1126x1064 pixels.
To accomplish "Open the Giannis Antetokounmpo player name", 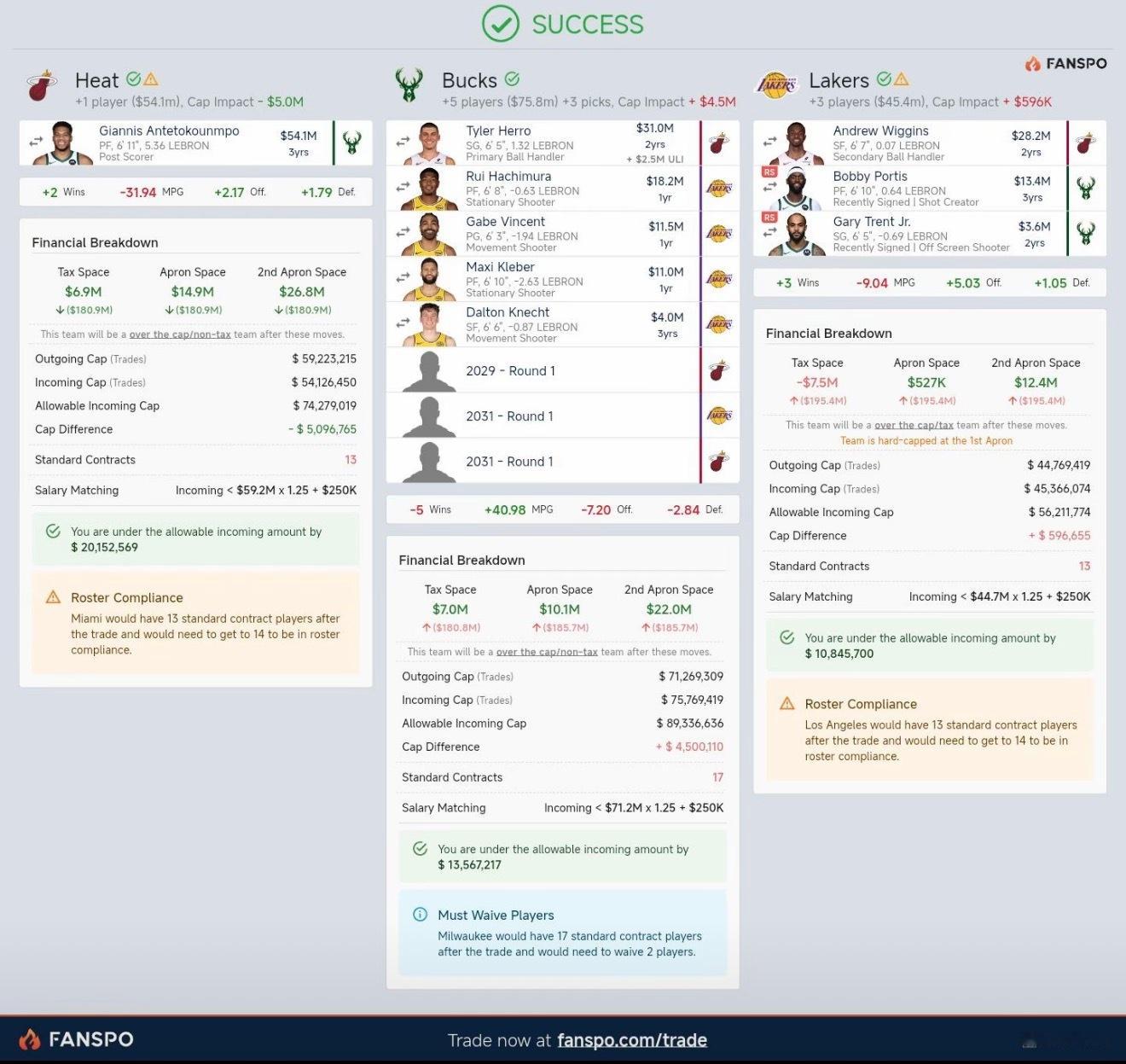I will (169, 131).
